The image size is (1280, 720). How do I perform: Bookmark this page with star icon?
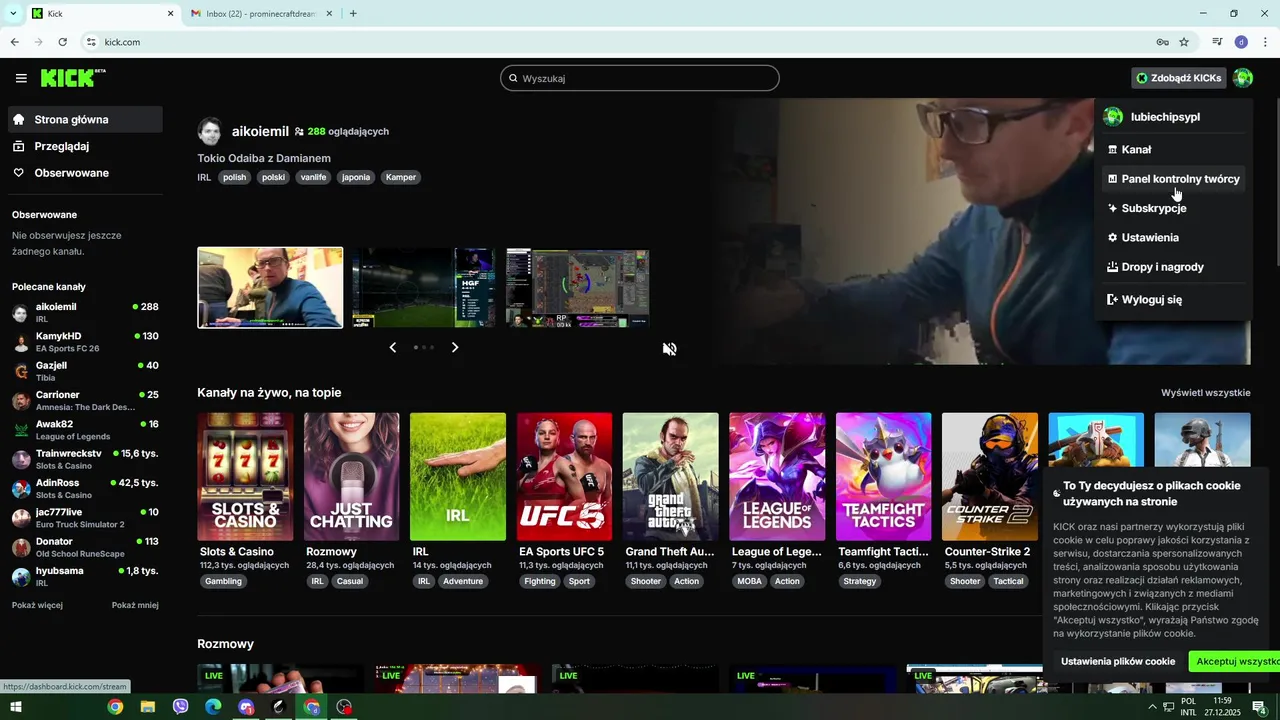1184,42
